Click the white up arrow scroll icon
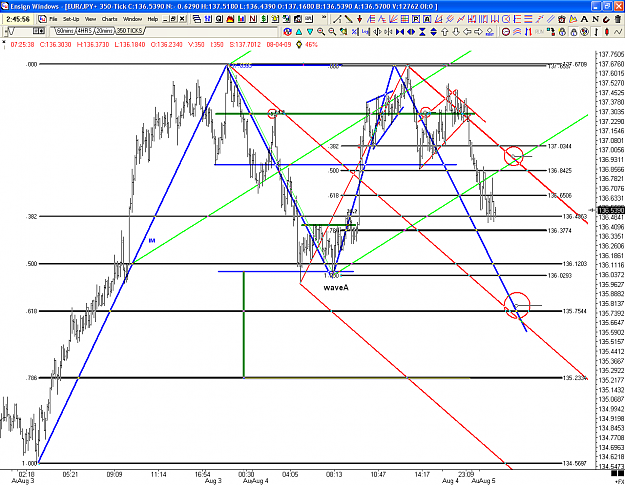The height and width of the screenshot is (485, 625). click(444, 31)
